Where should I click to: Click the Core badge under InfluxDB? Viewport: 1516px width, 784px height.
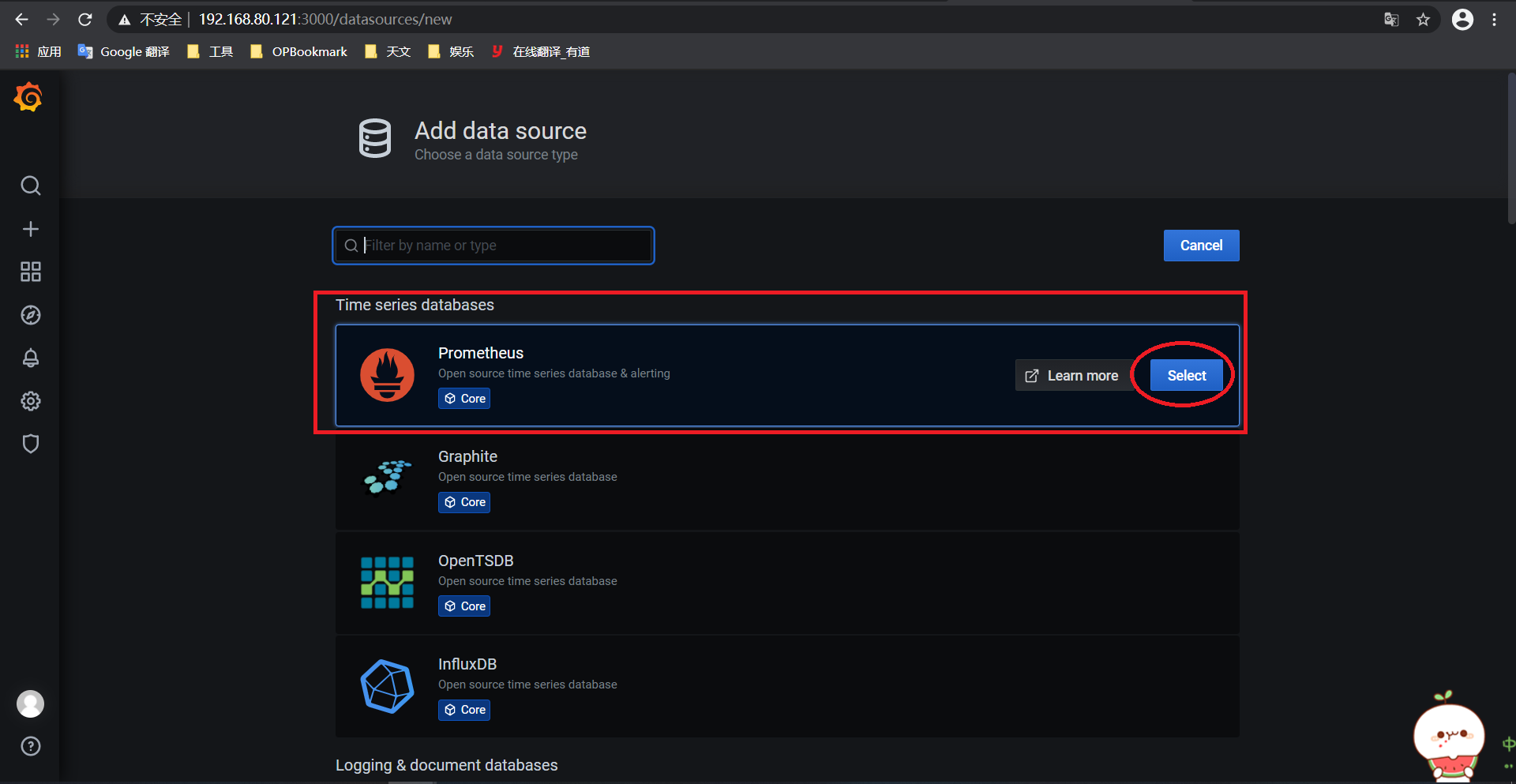click(x=464, y=710)
